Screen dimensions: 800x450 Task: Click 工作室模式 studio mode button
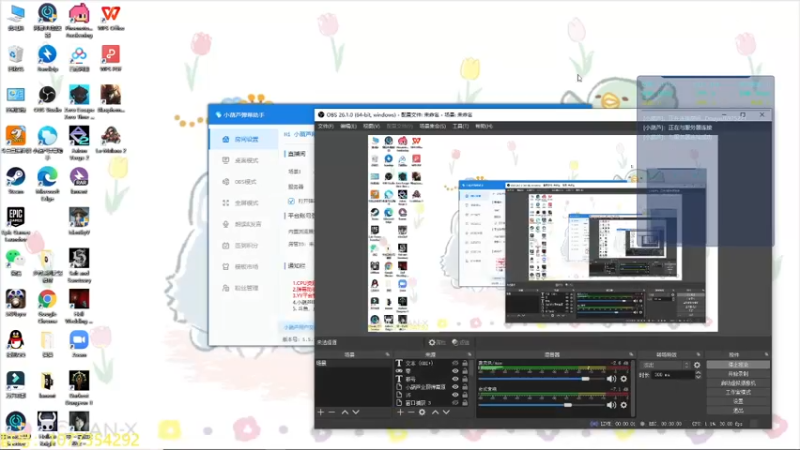point(738,392)
